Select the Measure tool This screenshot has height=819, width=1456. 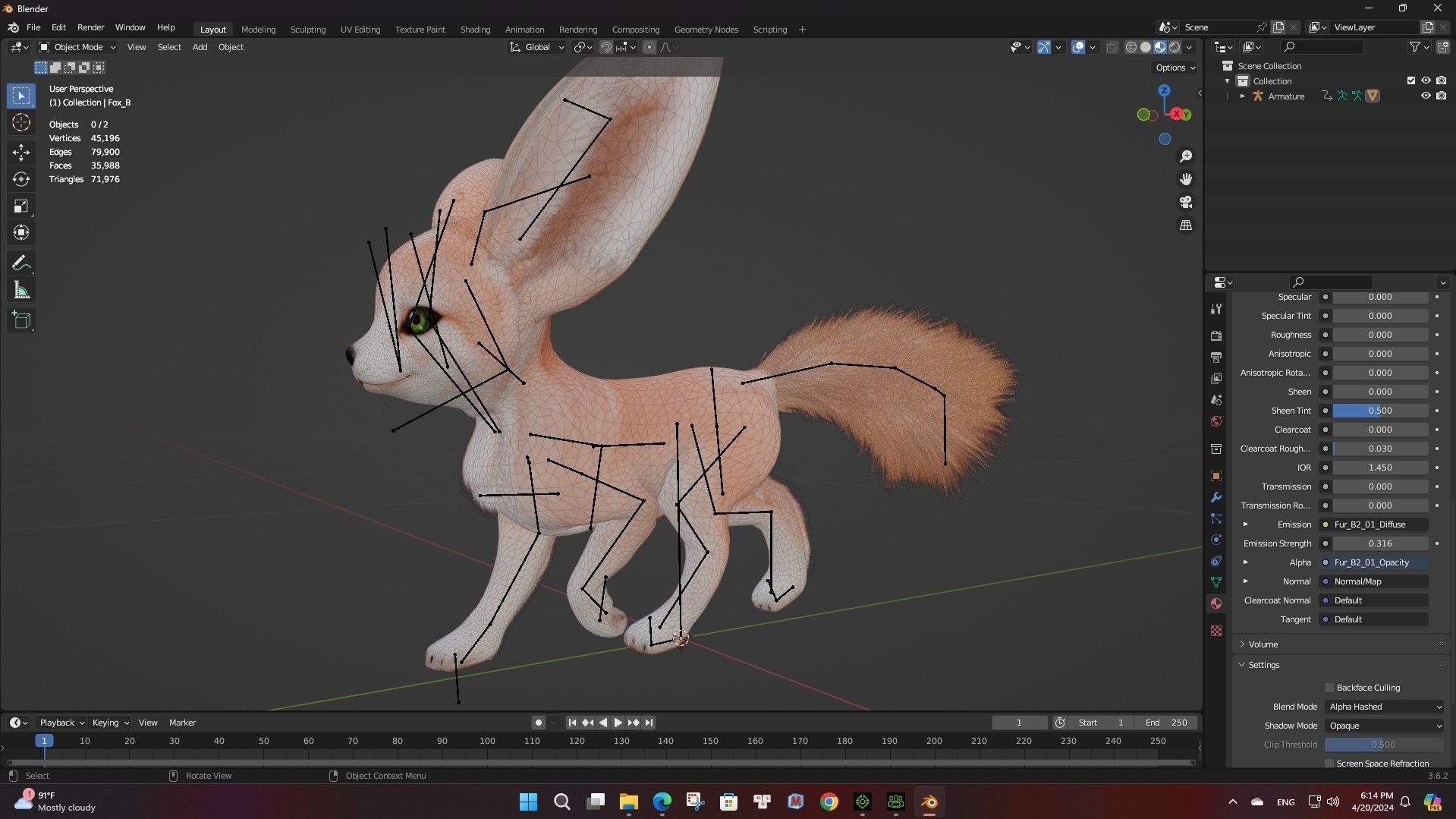coord(21,290)
